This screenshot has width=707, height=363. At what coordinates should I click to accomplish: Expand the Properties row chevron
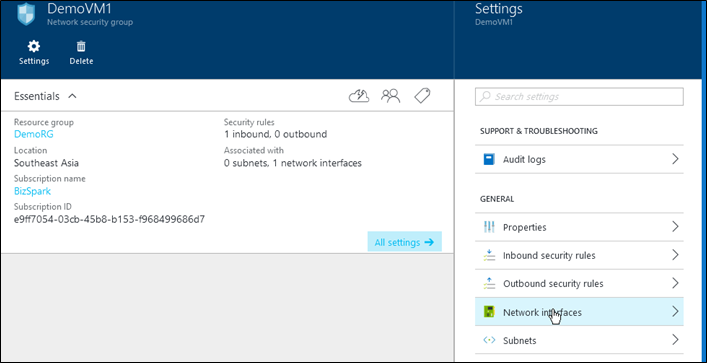coord(675,226)
